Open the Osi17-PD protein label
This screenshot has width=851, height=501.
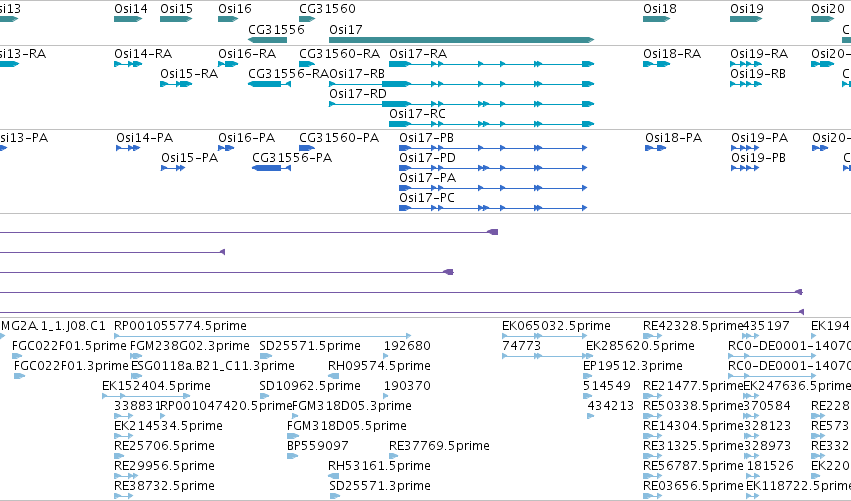tap(427, 158)
